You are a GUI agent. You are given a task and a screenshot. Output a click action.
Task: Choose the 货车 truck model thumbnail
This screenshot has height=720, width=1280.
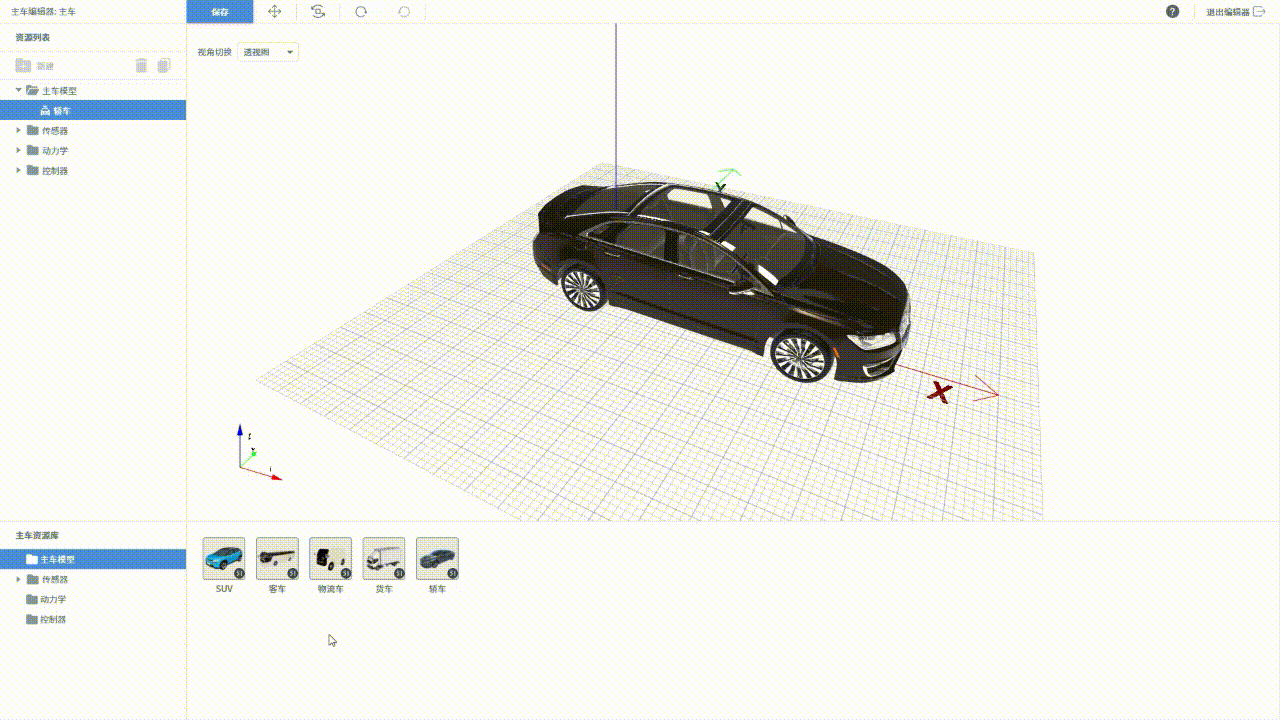pyautogui.click(x=384, y=559)
